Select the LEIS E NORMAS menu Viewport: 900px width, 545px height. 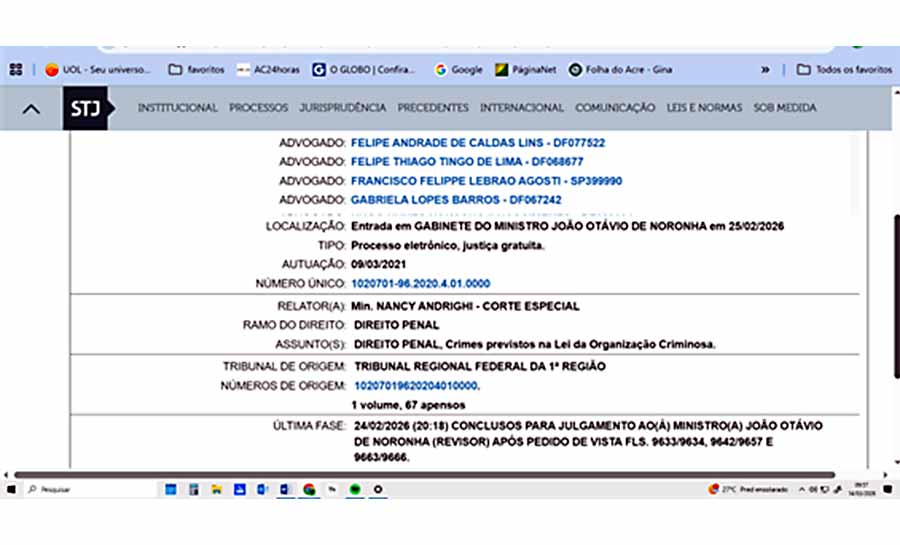(x=704, y=108)
